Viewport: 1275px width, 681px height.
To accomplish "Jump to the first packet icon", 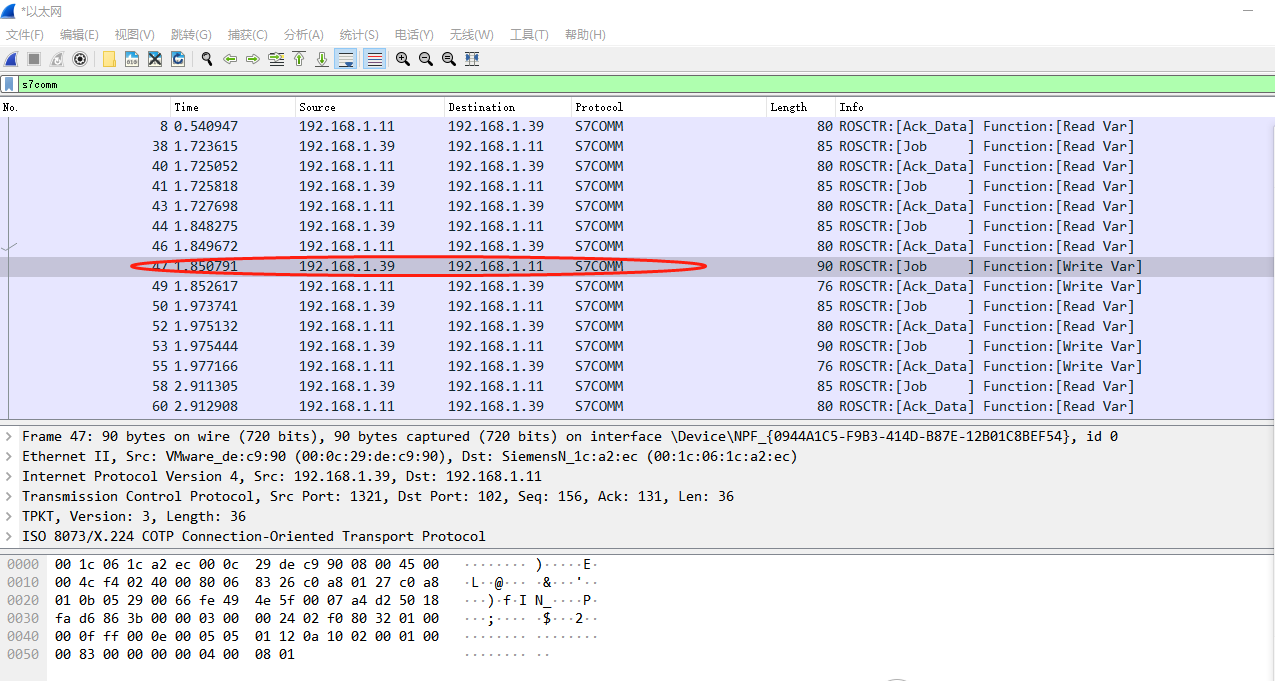I will point(299,59).
